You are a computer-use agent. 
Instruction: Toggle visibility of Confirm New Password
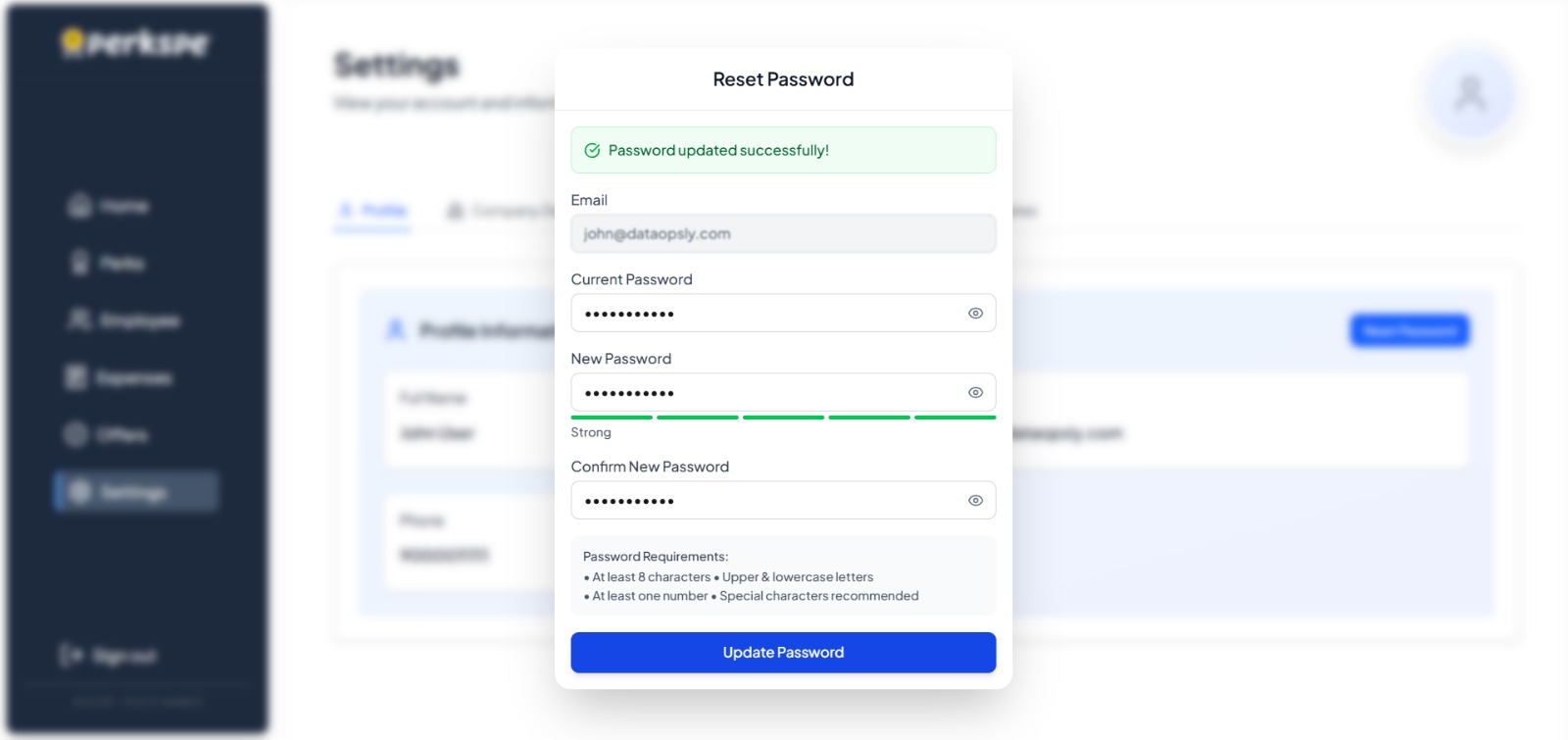pyautogui.click(x=975, y=500)
